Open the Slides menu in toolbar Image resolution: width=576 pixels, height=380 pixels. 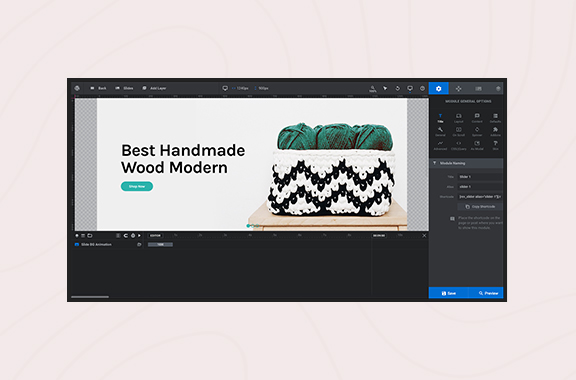click(x=124, y=88)
